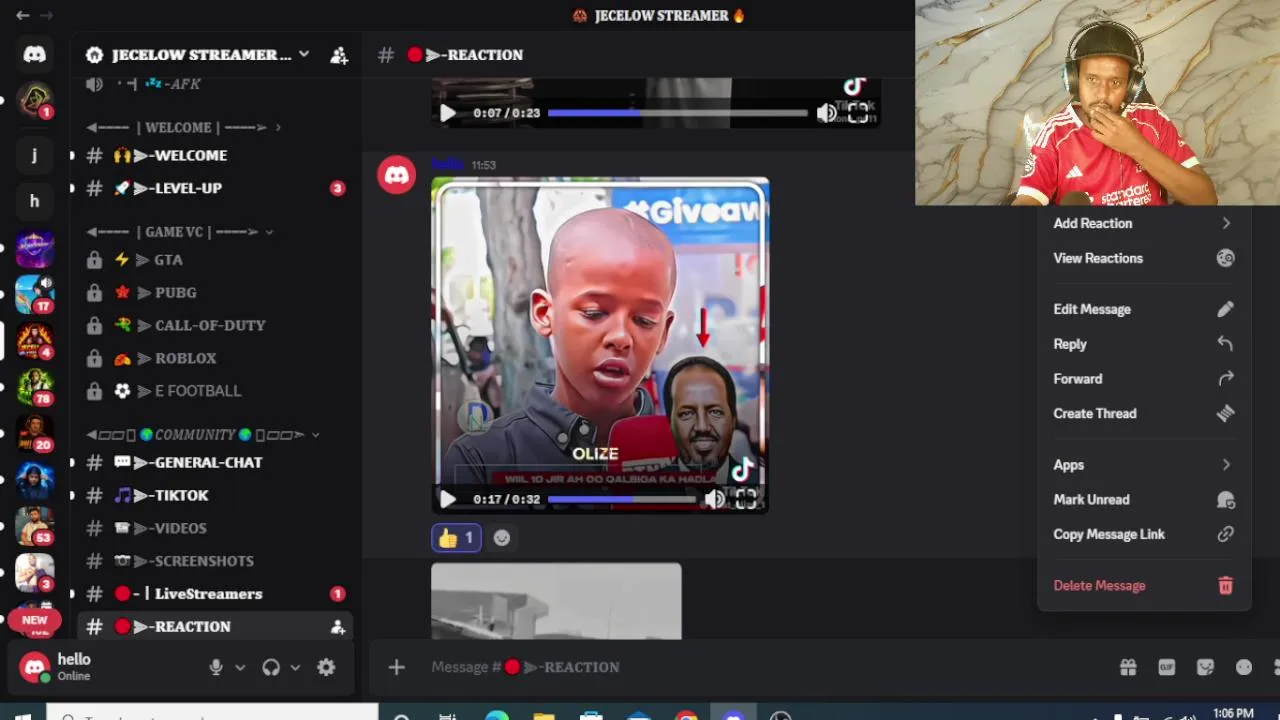Select Mark Unread option

tap(1144, 500)
